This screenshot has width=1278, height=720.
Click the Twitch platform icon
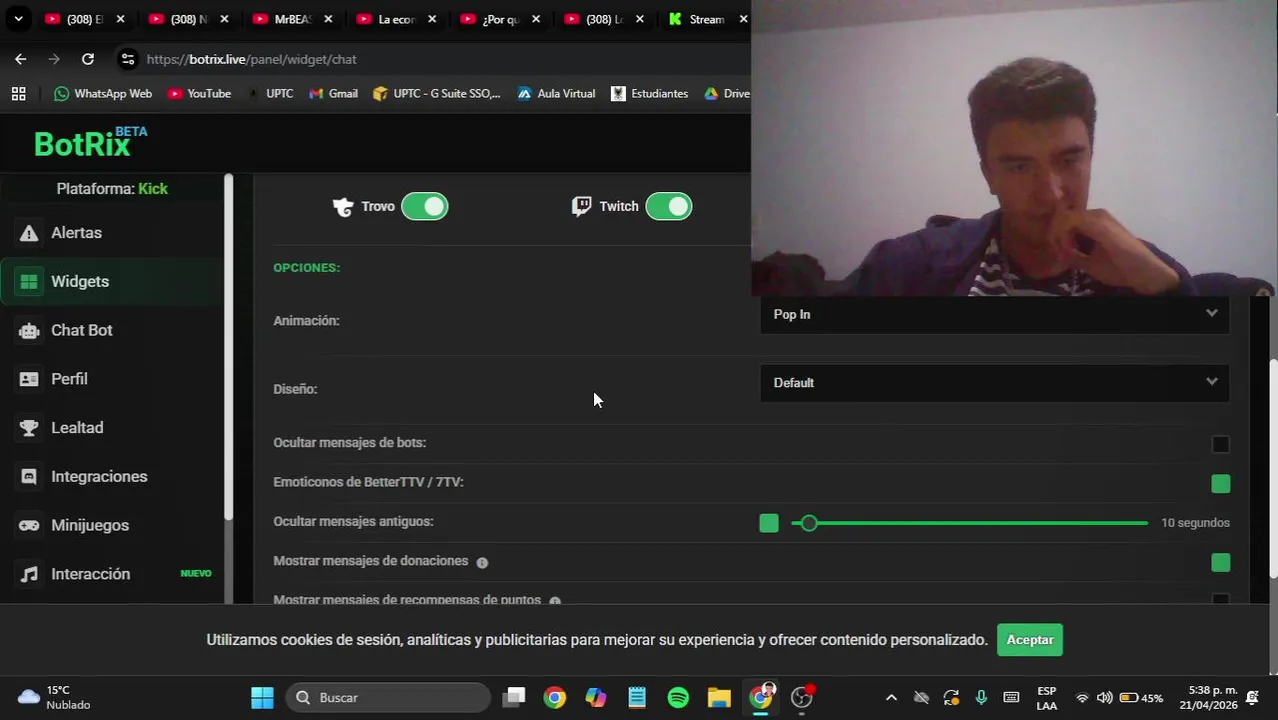(581, 207)
